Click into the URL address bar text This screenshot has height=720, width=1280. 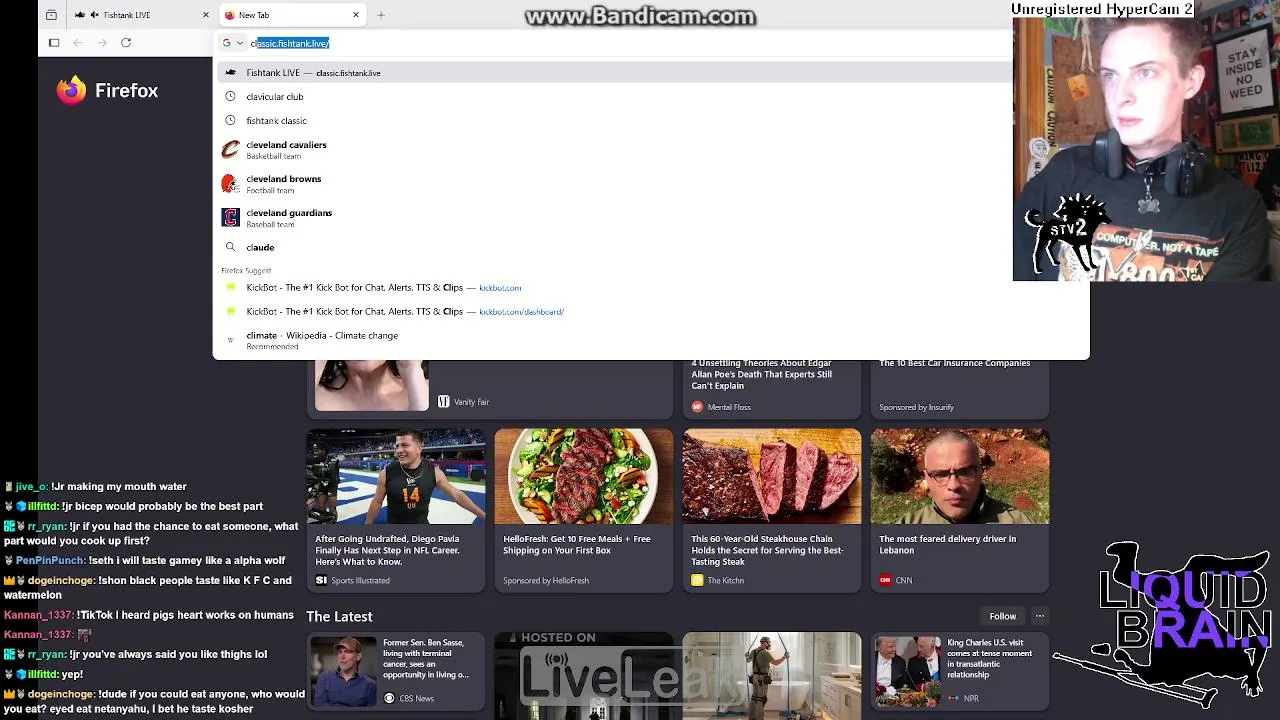pos(290,43)
